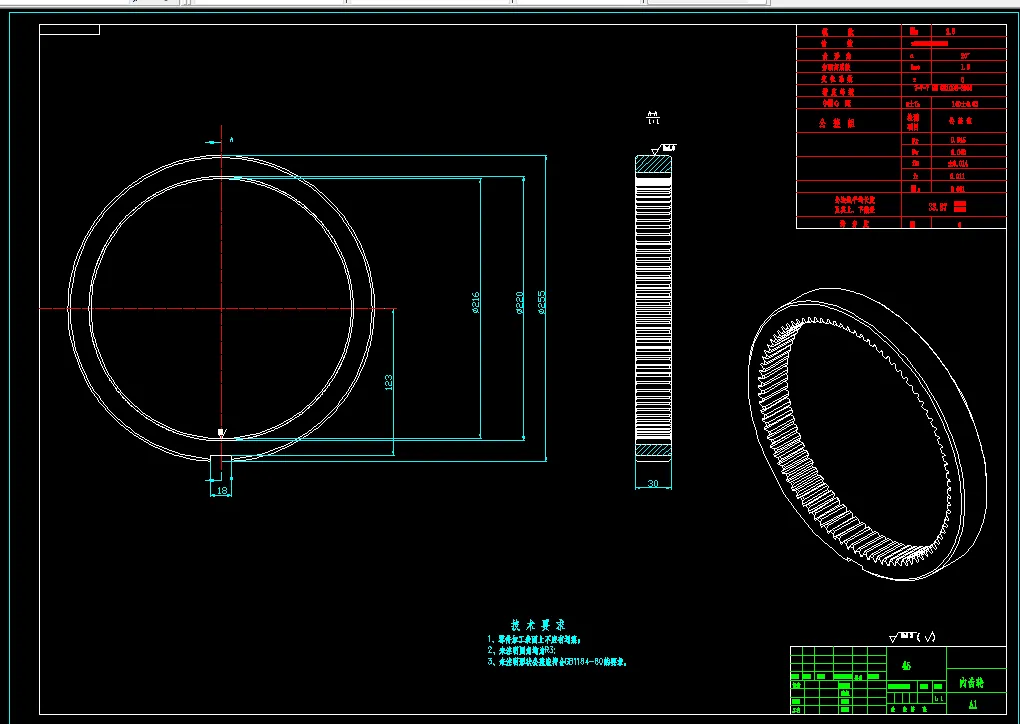The height and width of the screenshot is (724, 1020).
Task: Select the isometric 3D ring gear view
Action: coord(867,434)
